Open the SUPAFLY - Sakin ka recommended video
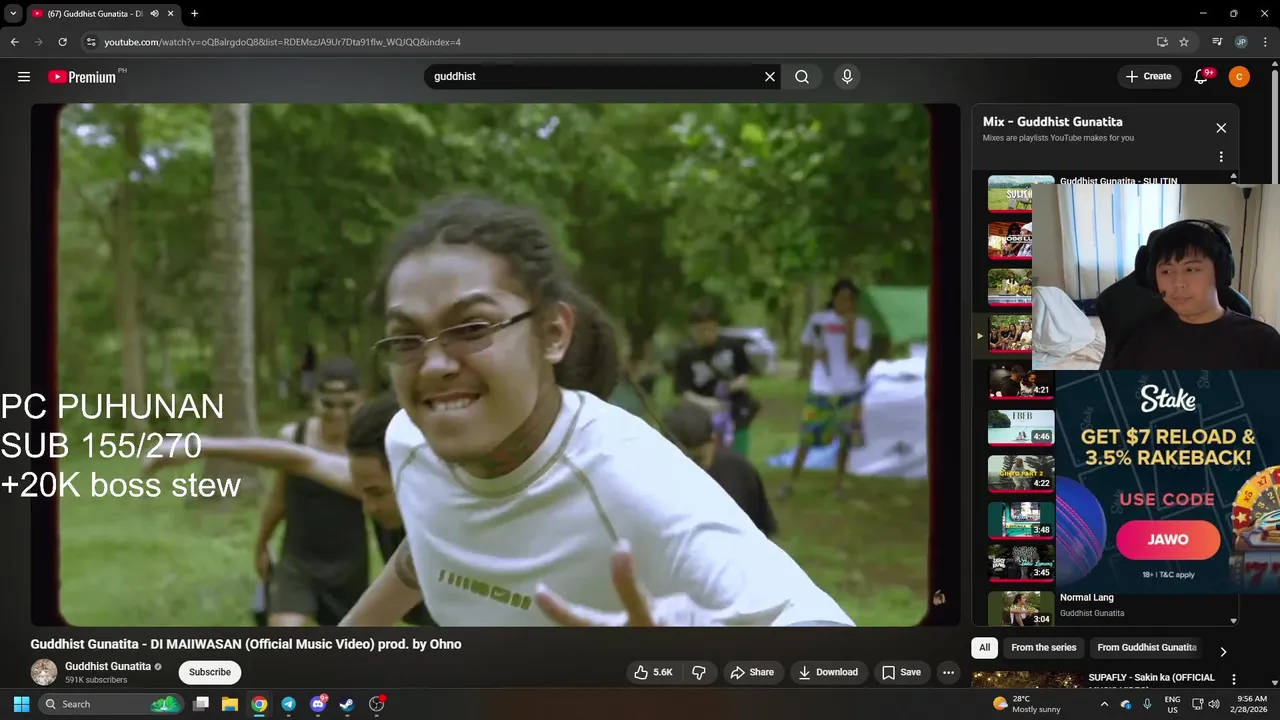 [x=1151, y=677]
